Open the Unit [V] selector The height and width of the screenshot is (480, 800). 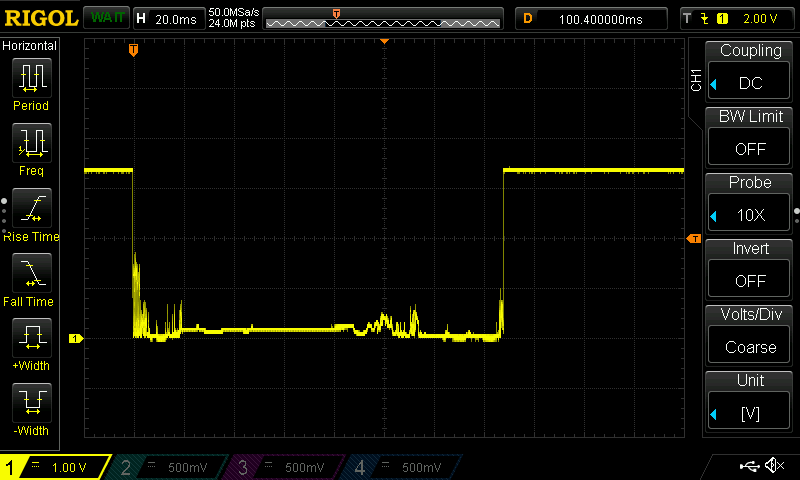point(749,413)
